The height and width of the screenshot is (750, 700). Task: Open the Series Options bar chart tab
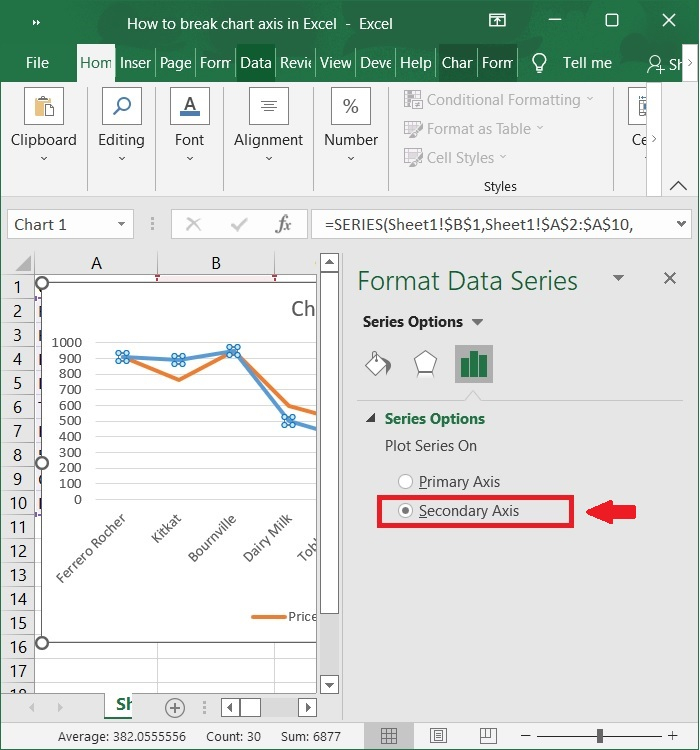[x=473, y=364]
